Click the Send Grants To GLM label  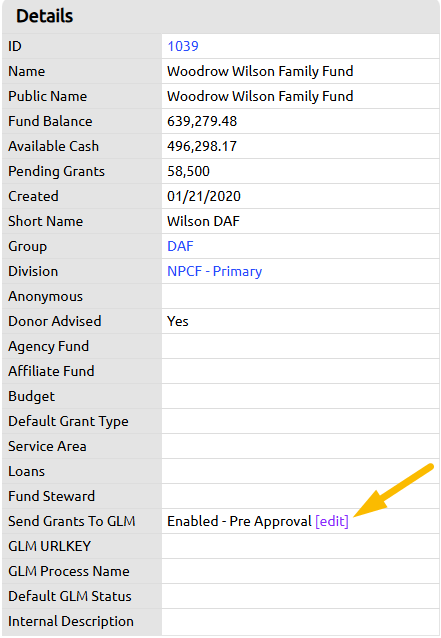(x=72, y=522)
